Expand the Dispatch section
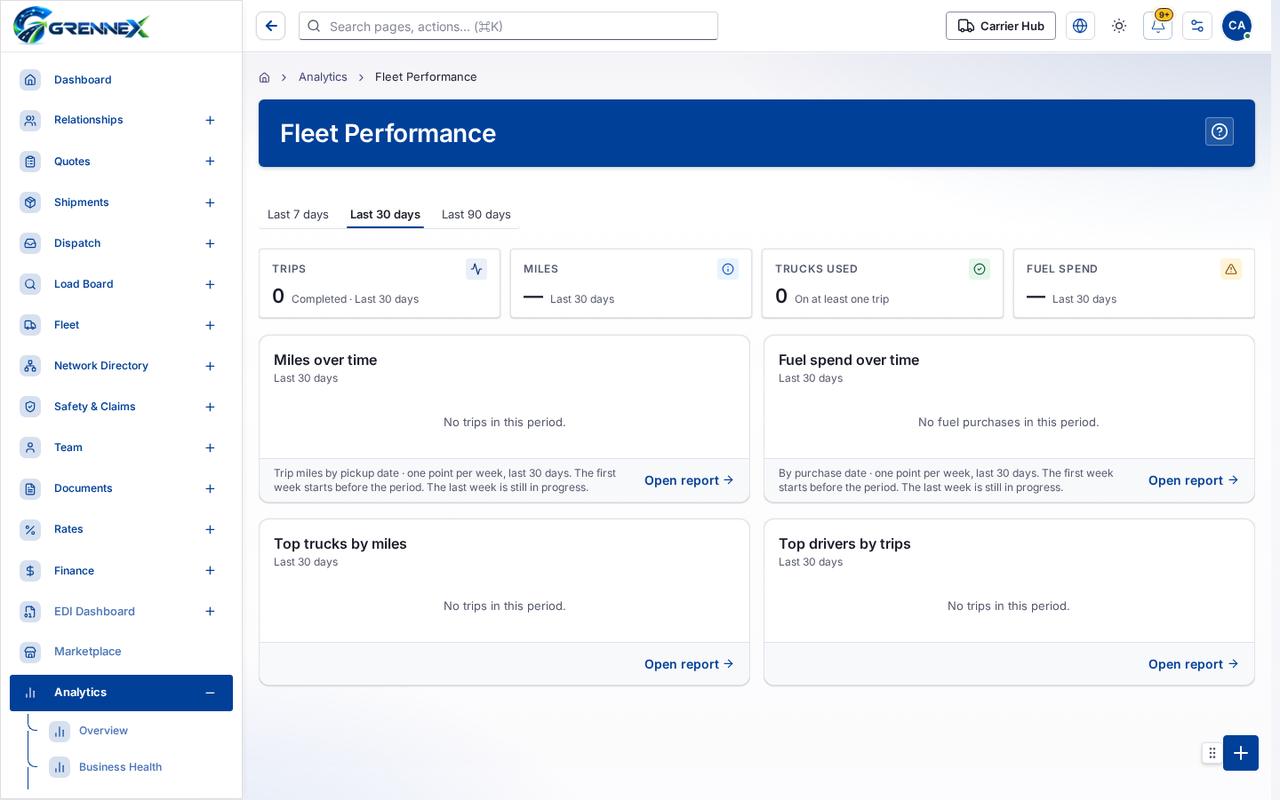 [210, 244]
